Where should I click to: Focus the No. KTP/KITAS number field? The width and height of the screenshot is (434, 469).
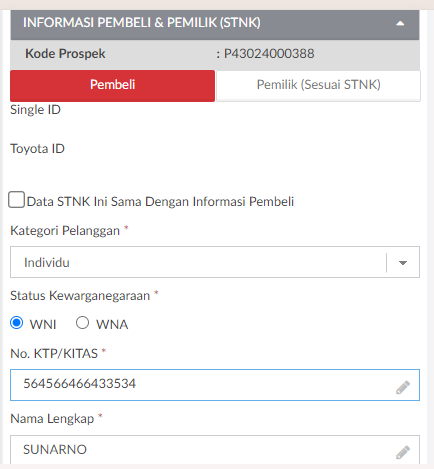point(215,385)
